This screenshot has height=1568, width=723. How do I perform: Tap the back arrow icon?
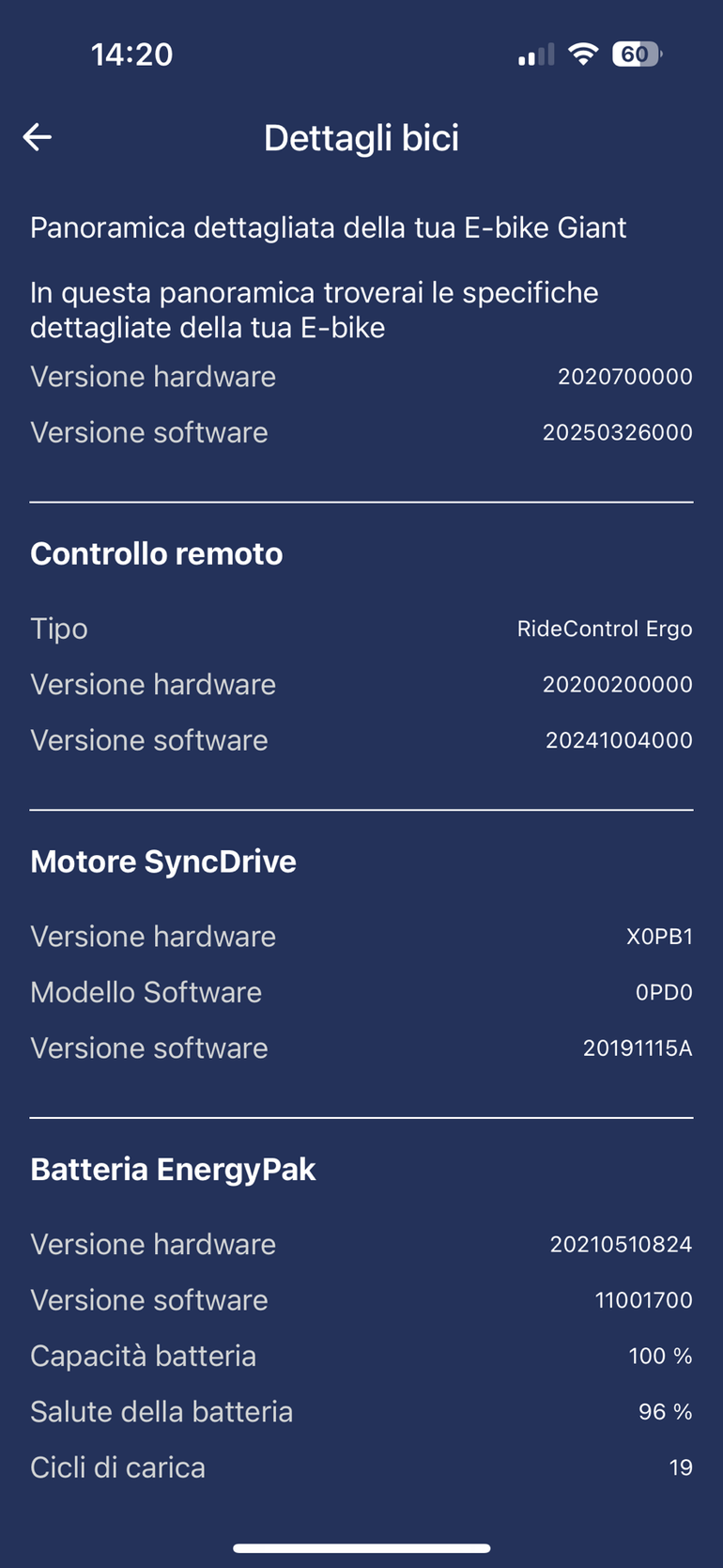click(38, 137)
